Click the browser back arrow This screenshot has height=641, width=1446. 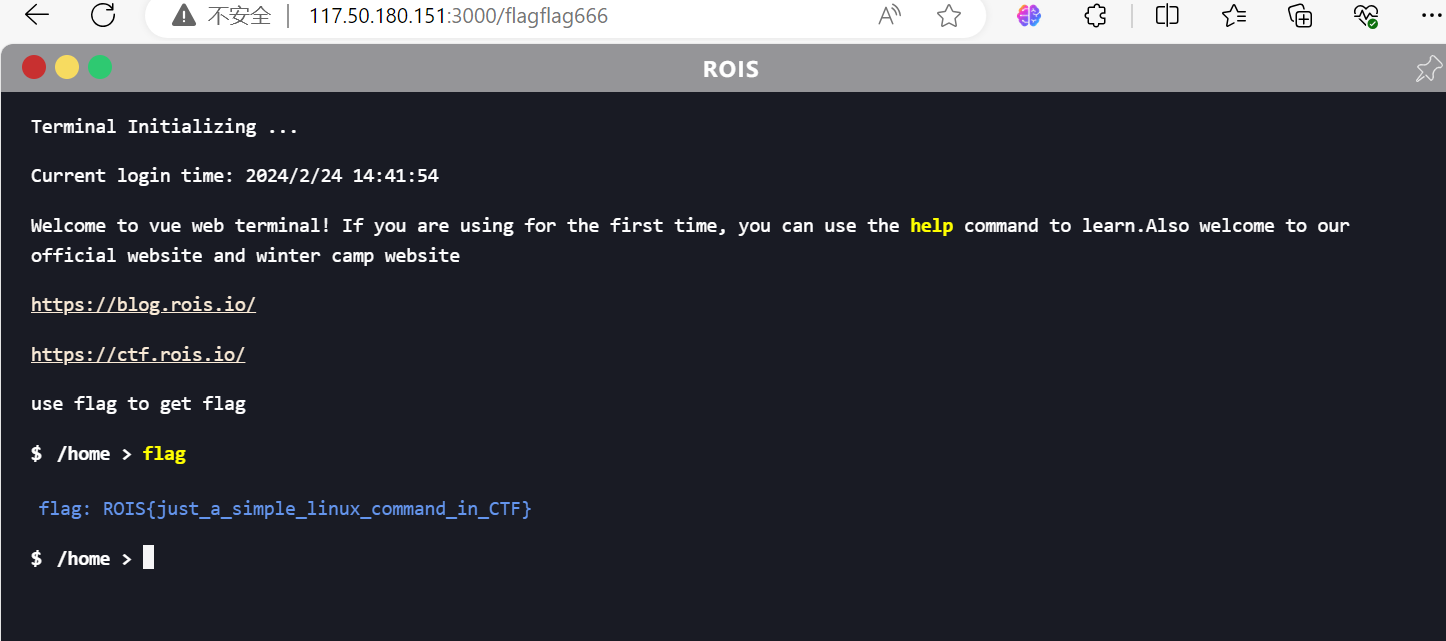pos(37,15)
